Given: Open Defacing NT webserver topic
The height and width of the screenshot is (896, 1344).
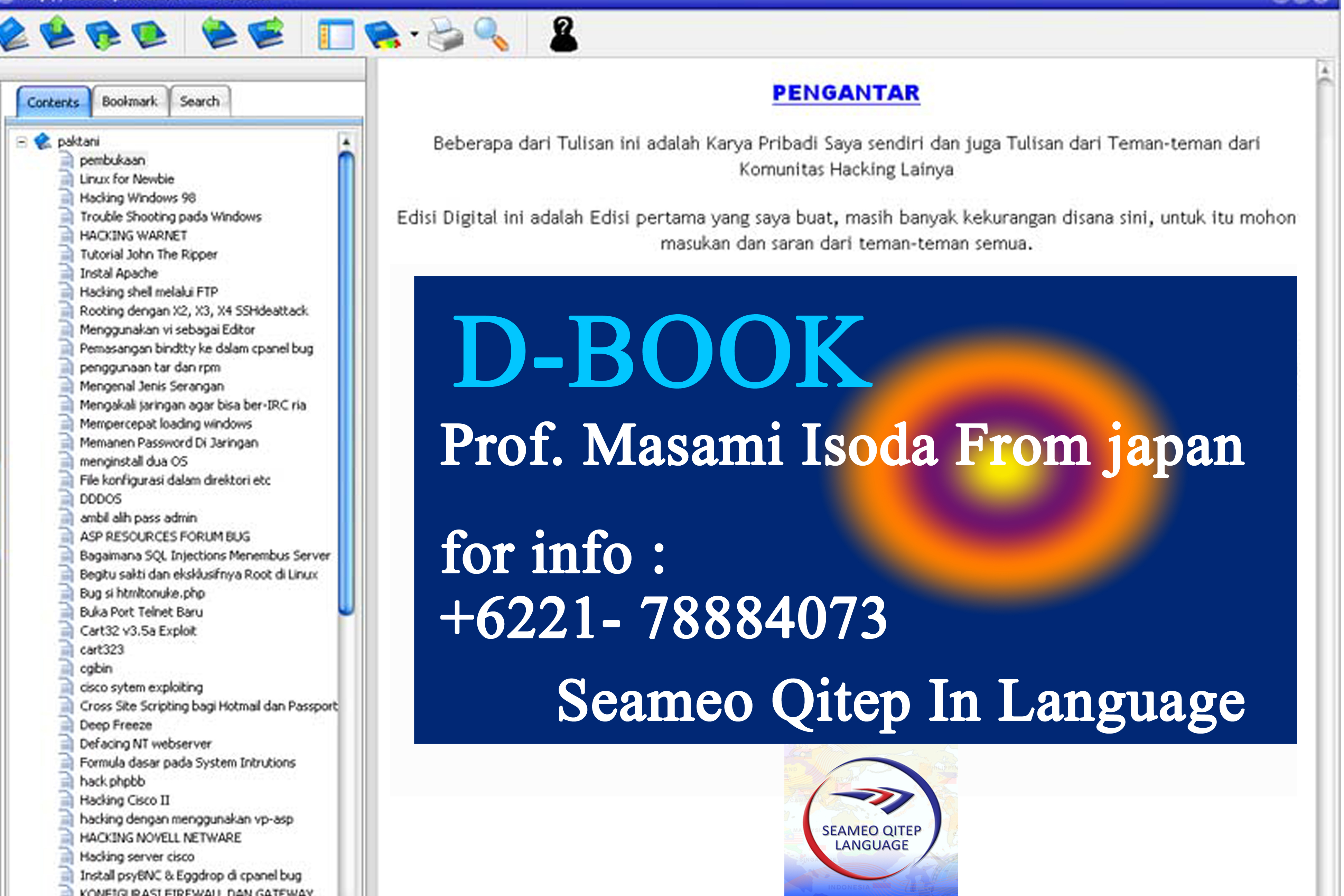Looking at the screenshot, I should point(145,744).
